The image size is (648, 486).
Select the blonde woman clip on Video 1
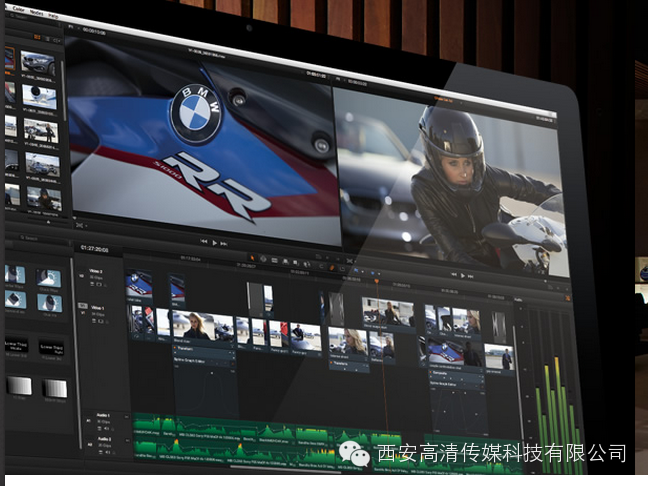point(203,326)
